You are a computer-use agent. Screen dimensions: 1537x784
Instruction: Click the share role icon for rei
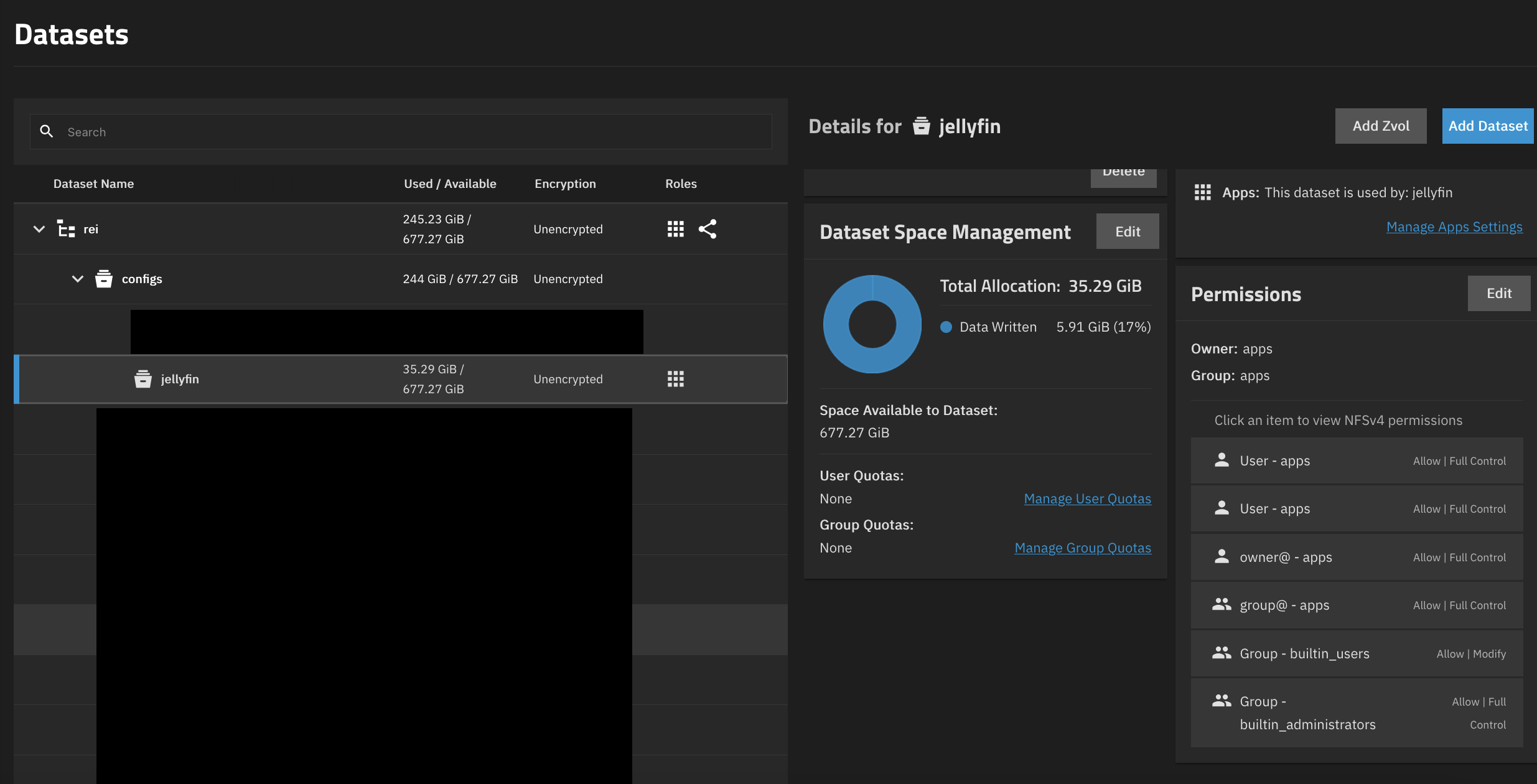(x=708, y=229)
